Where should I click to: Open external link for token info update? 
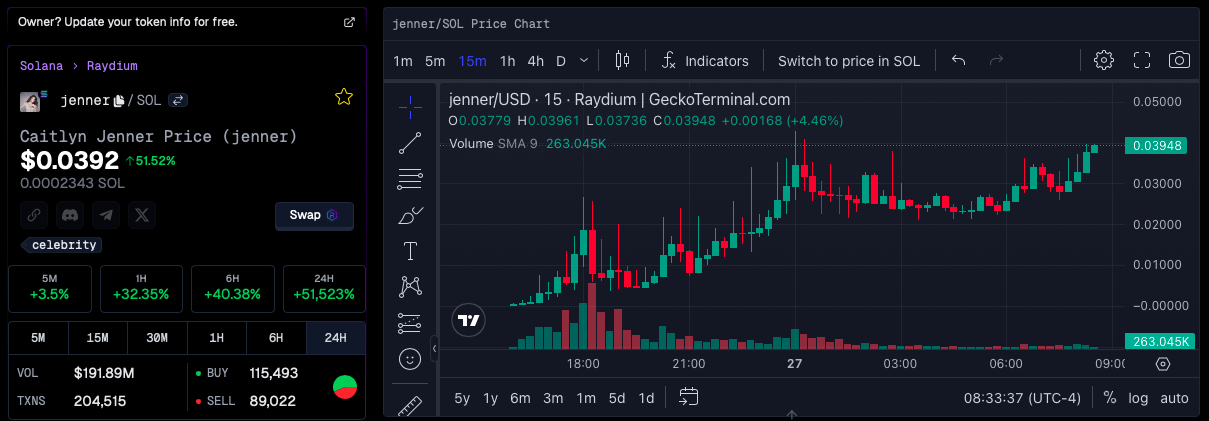pyautogui.click(x=349, y=22)
